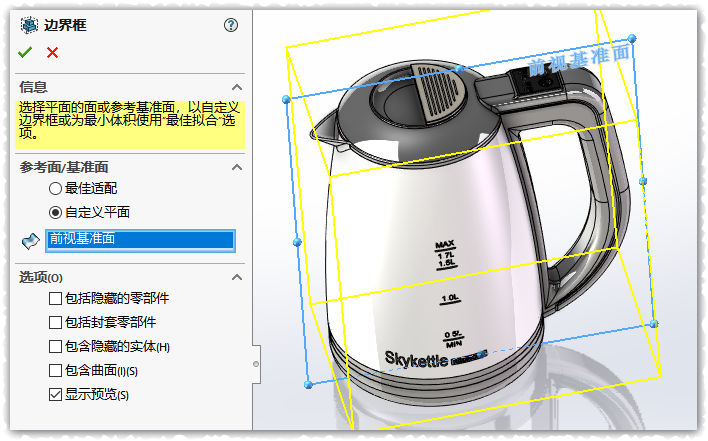Image resolution: width=708 pixels, height=441 pixels.
Task: Confirm the bounding box with green checkmark
Action: pos(25,52)
